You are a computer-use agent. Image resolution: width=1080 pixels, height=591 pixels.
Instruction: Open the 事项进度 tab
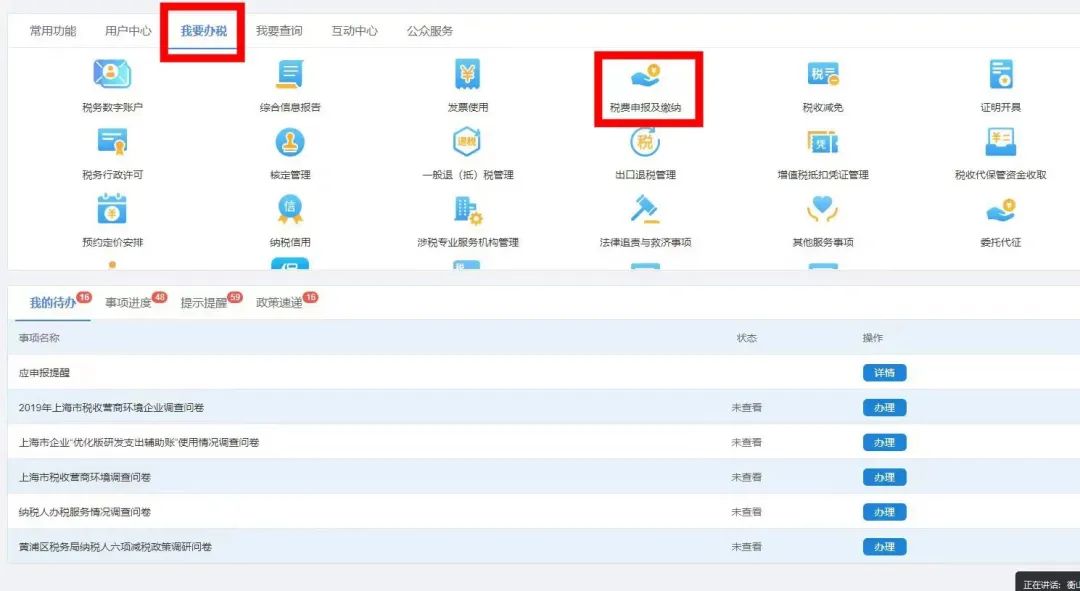tap(129, 303)
